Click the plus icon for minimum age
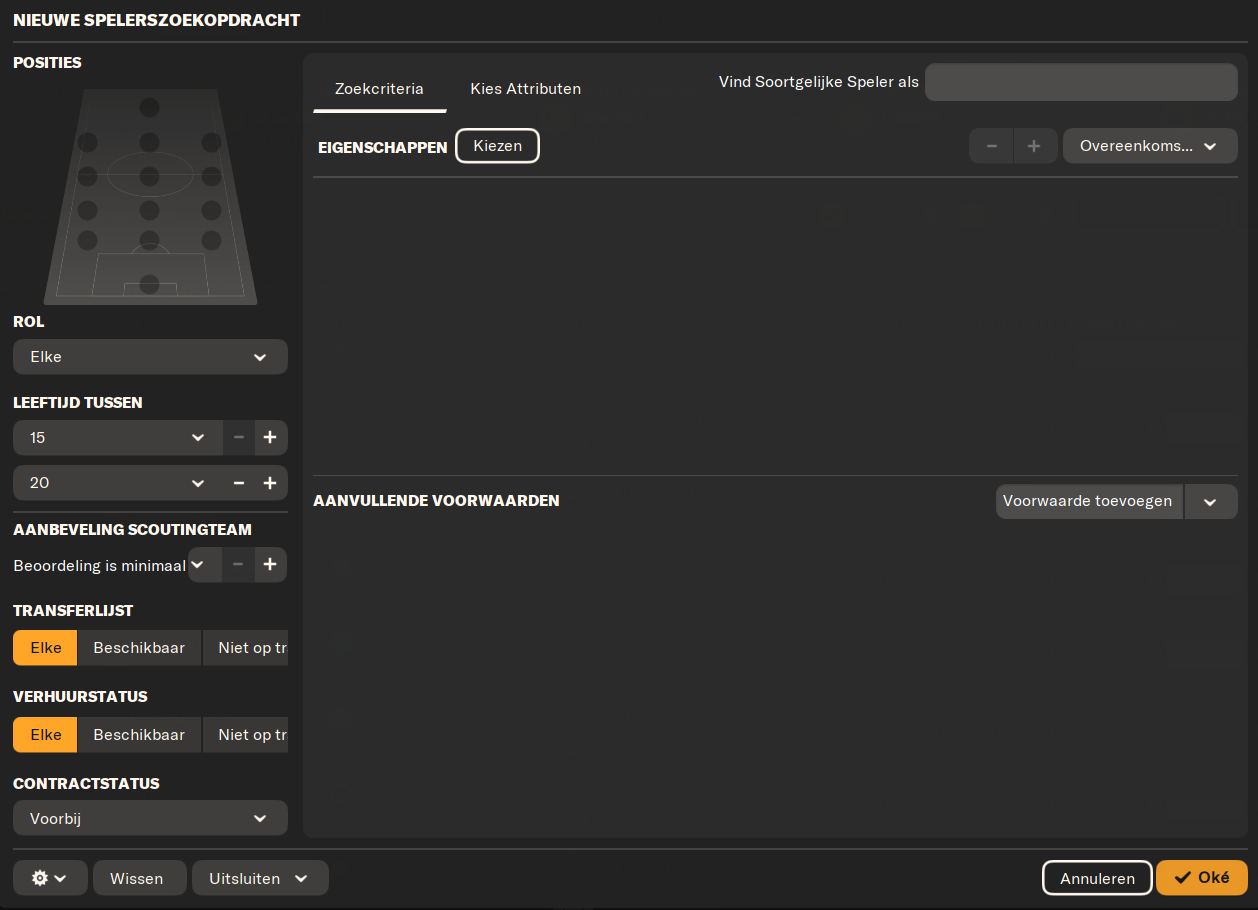The image size is (1258, 910). (x=270, y=438)
